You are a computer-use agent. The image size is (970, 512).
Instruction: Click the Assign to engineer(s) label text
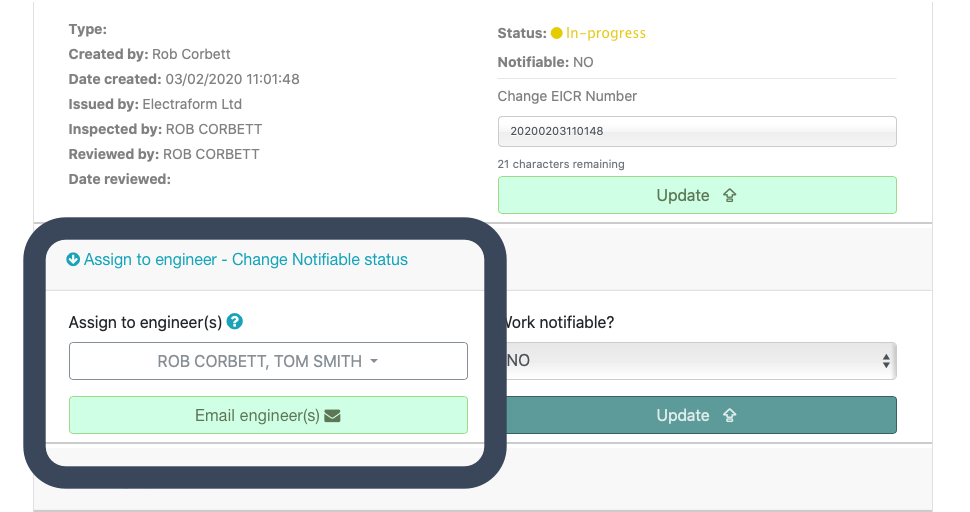pos(145,322)
